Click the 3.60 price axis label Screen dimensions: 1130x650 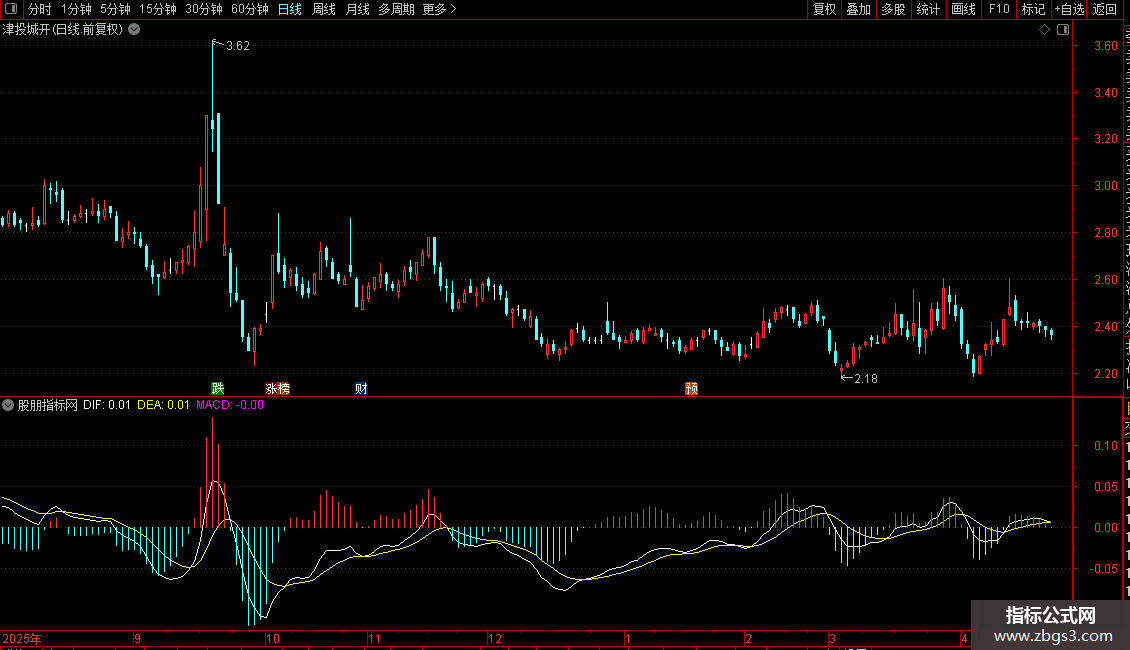tap(1105, 45)
